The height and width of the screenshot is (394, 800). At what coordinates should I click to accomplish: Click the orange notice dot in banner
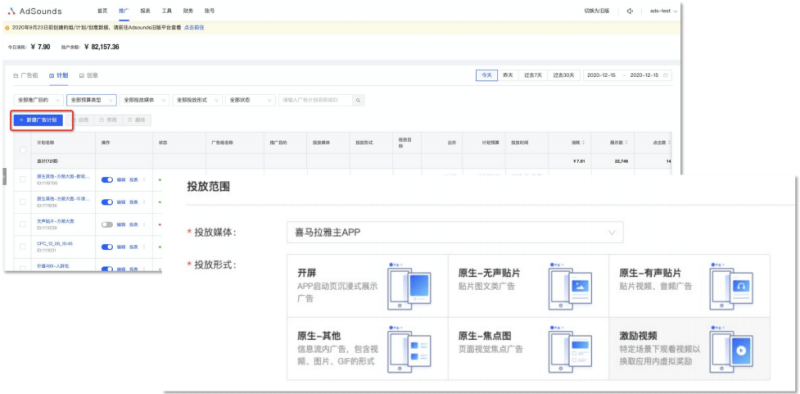coord(7,28)
